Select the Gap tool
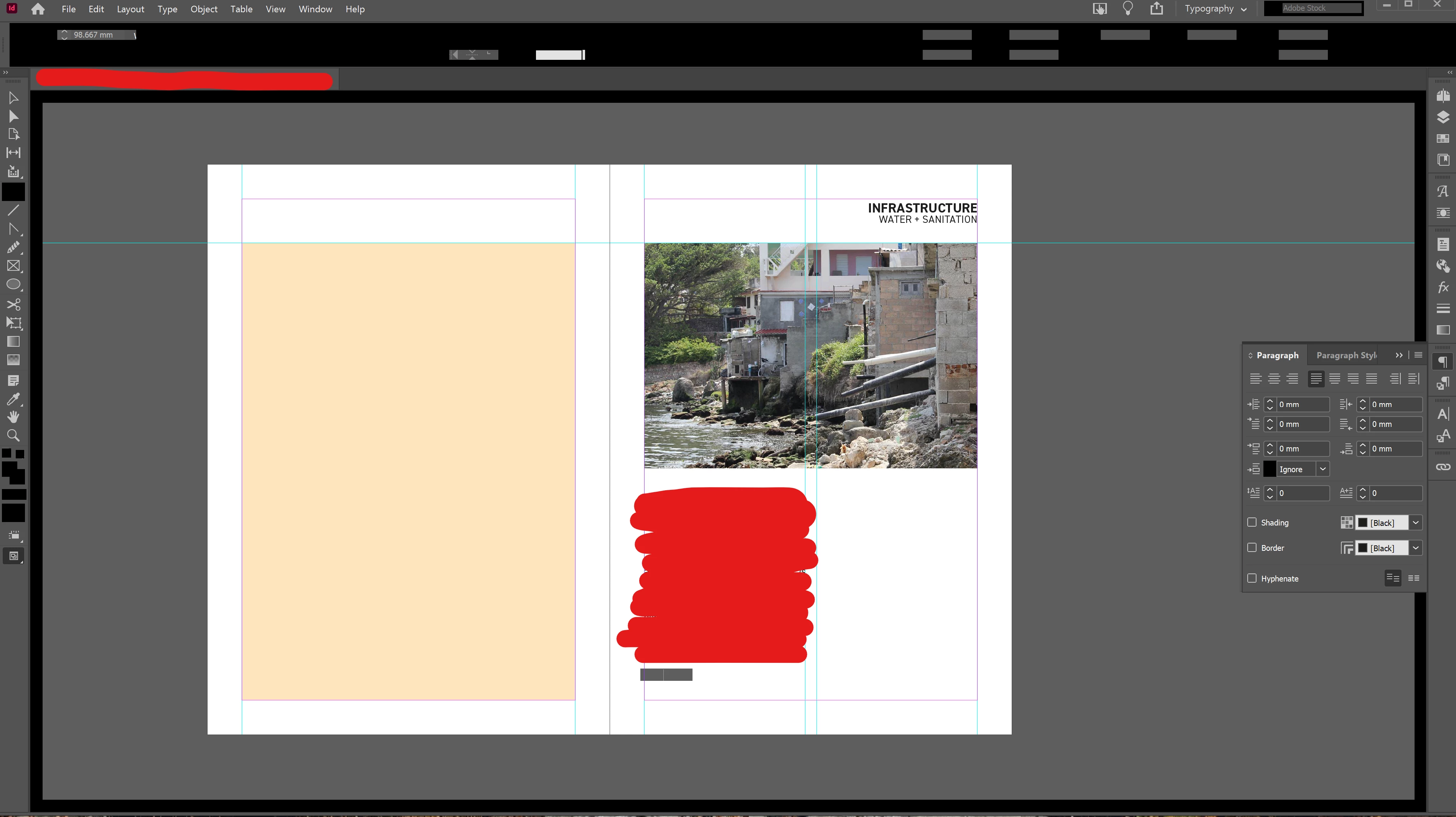This screenshot has height=817, width=1456. pos(13,153)
